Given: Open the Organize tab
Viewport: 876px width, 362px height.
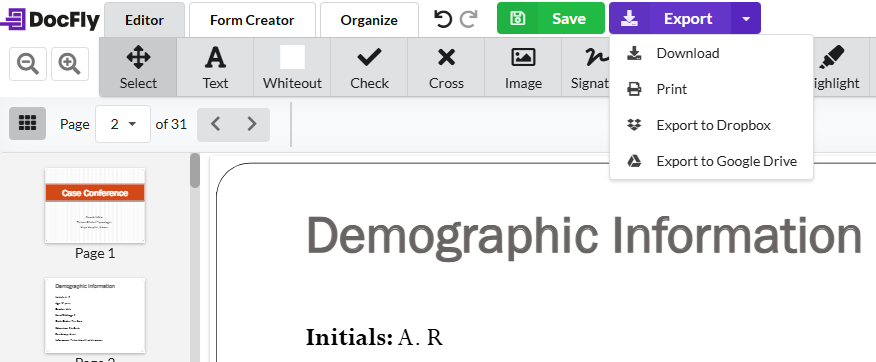Looking at the screenshot, I should click(x=369, y=20).
